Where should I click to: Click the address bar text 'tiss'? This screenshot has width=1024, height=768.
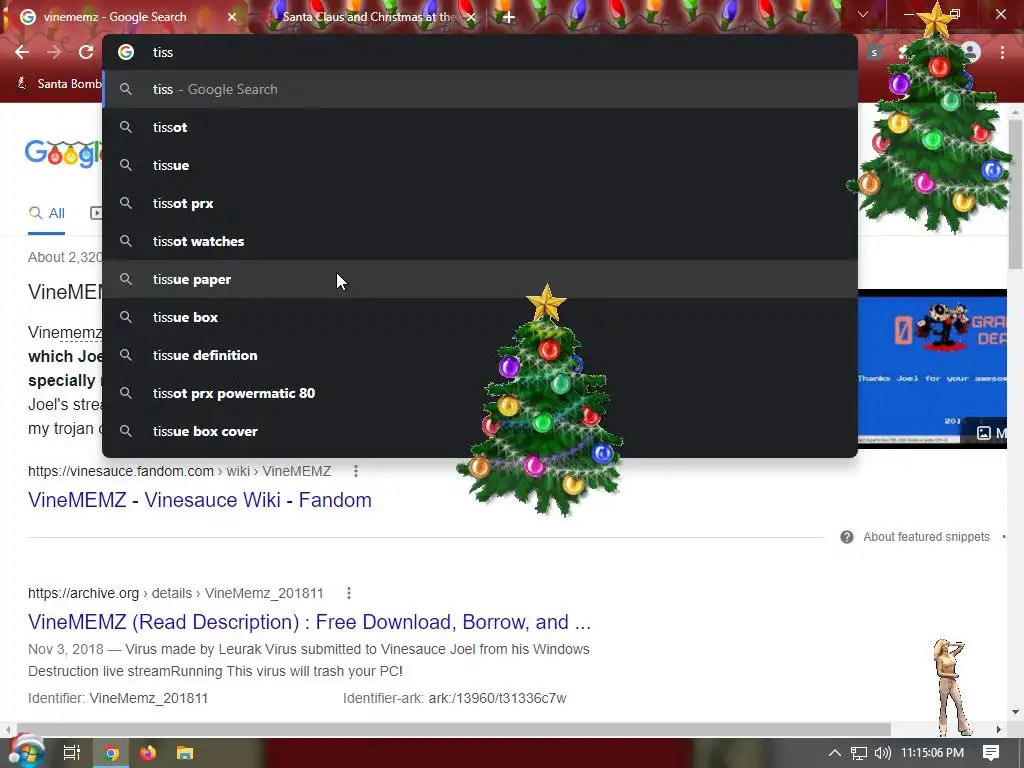pos(163,52)
